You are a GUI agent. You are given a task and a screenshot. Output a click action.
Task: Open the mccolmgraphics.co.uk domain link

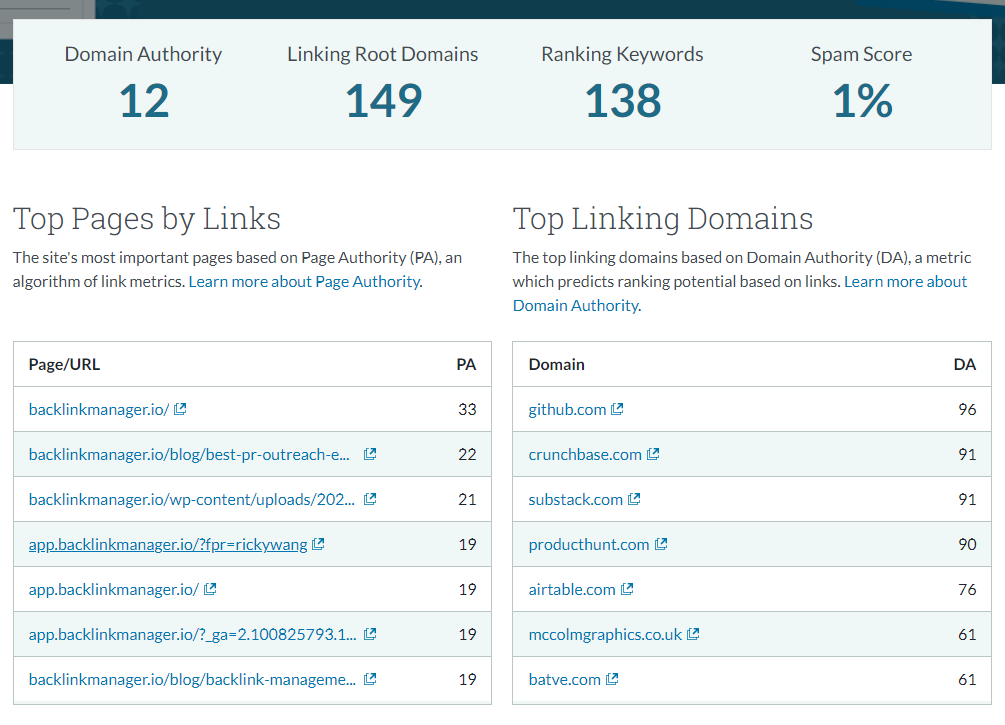tap(605, 635)
